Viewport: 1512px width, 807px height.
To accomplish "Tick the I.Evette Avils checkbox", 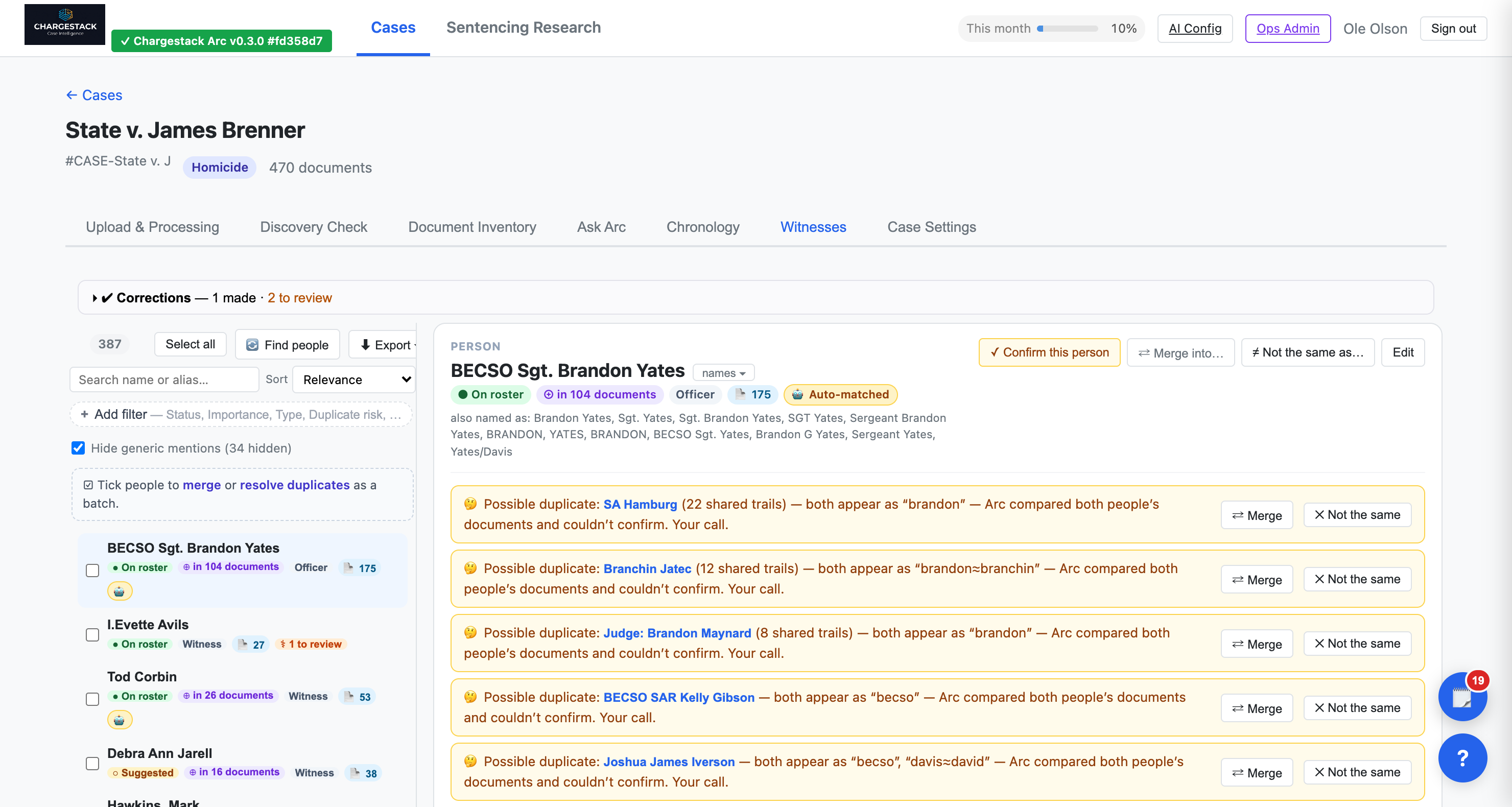I will pyautogui.click(x=93, y=635).
